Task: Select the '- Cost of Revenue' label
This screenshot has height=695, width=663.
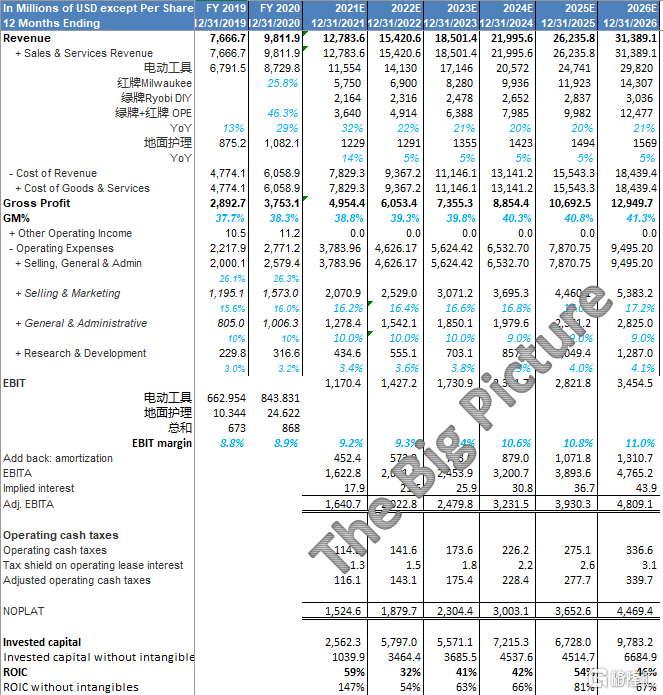Action: click(53, 173)
